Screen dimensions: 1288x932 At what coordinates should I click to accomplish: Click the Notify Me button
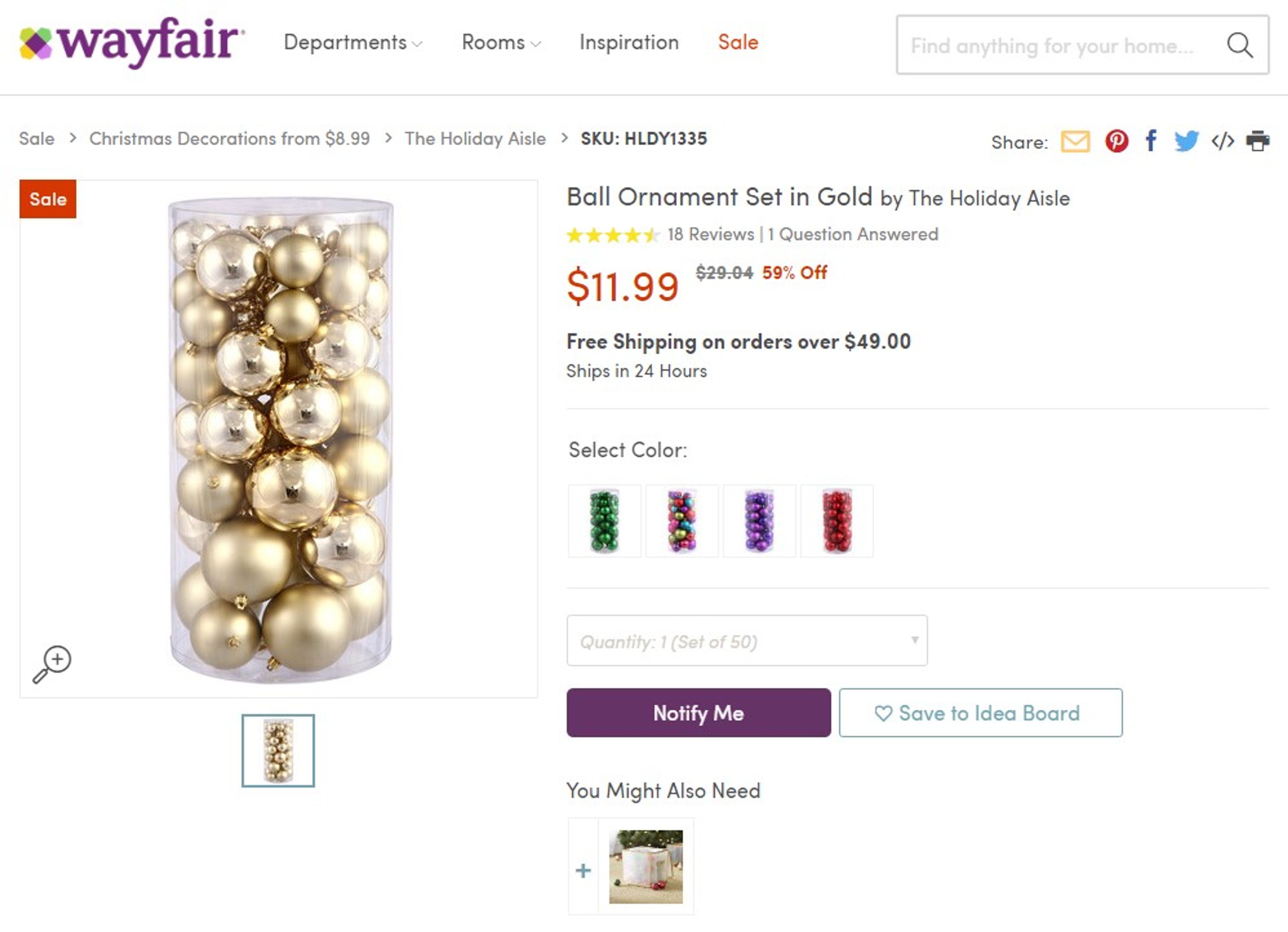click(x=698, y=714)
